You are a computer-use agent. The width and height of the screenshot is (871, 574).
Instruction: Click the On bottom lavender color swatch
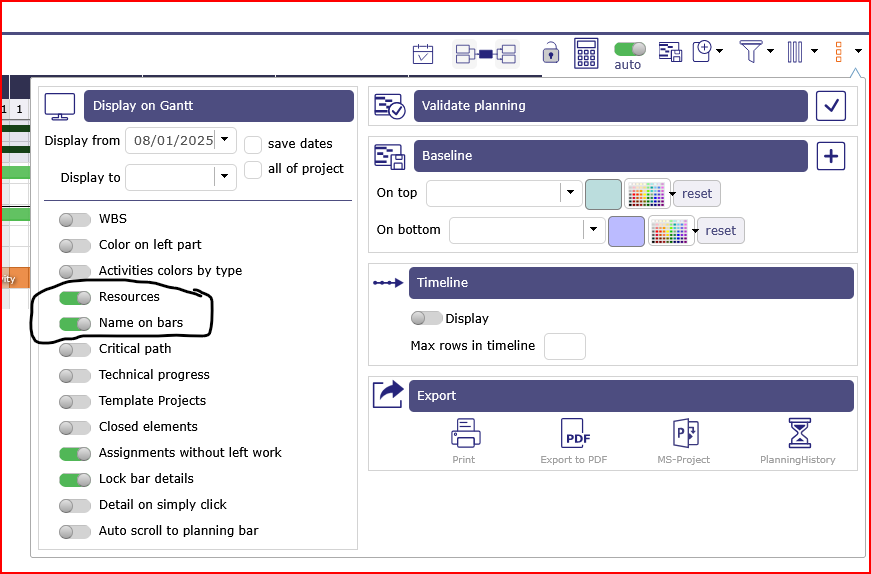(626, 231)
